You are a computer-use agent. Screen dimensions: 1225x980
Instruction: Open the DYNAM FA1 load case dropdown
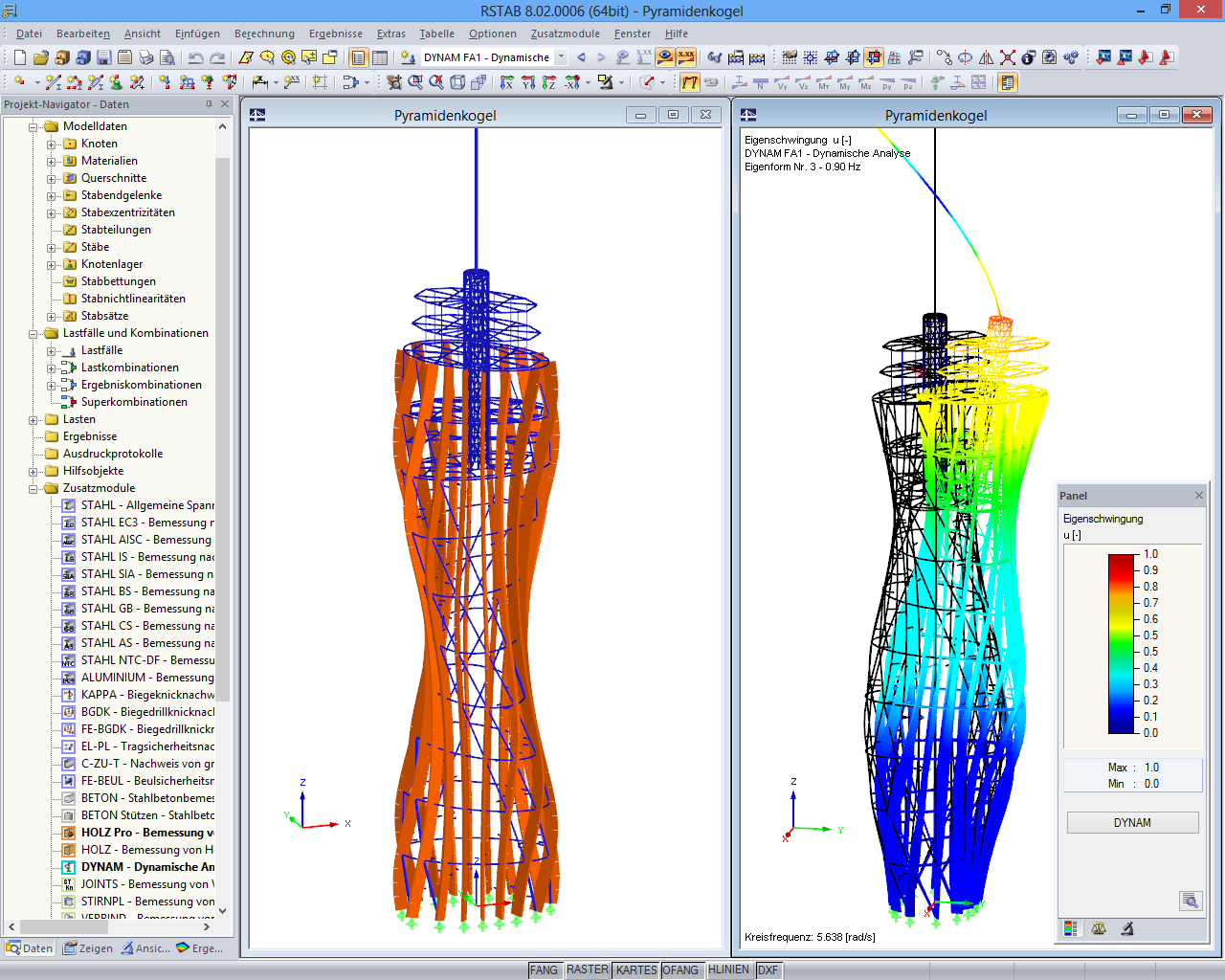pyautogui.click(x=560, y=56)
